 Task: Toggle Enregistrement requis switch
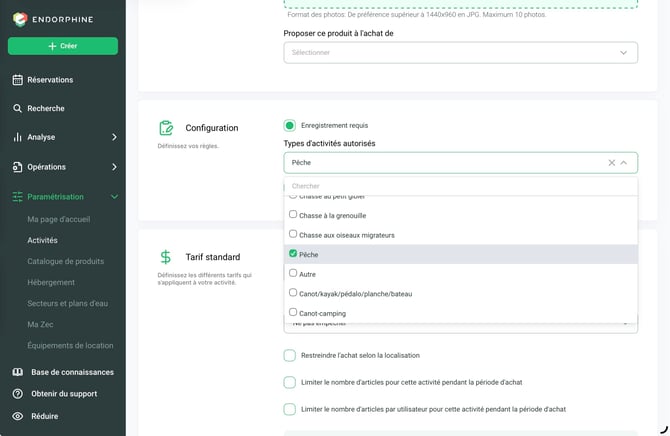(x=289, y=126)
